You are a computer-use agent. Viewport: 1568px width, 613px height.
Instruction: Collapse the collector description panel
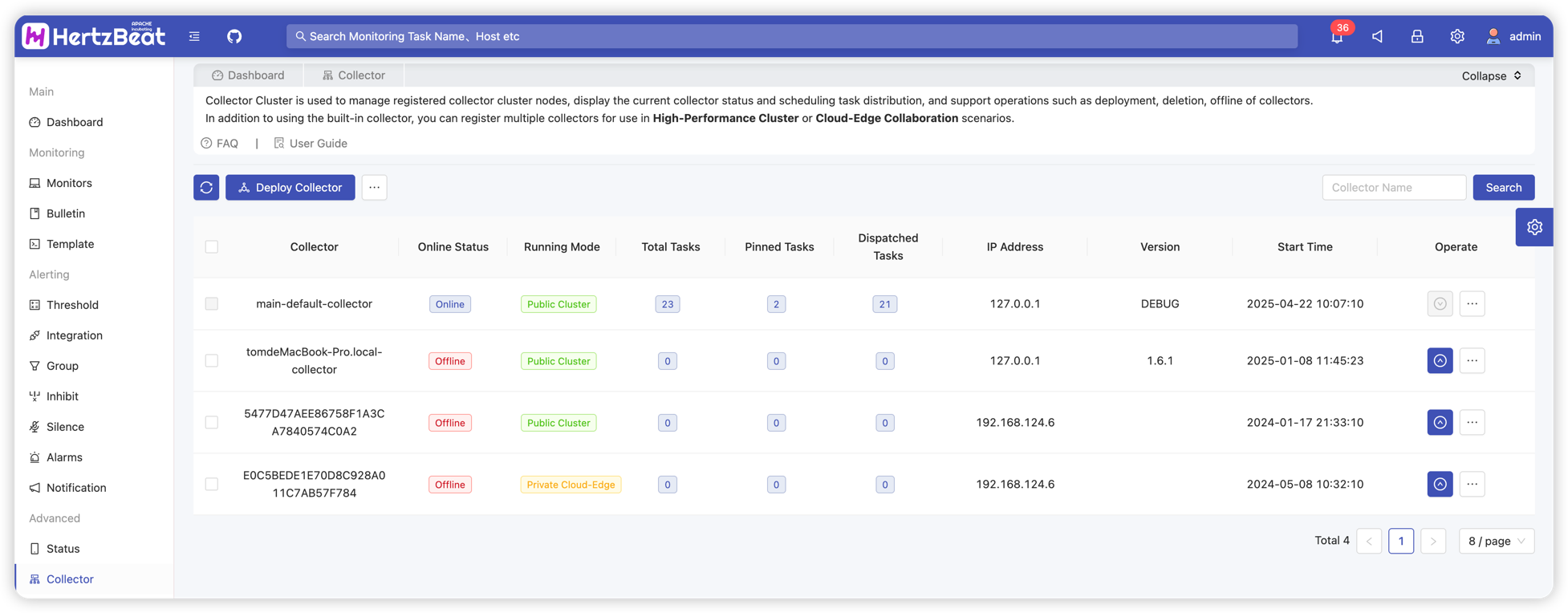coord(1491,75)
